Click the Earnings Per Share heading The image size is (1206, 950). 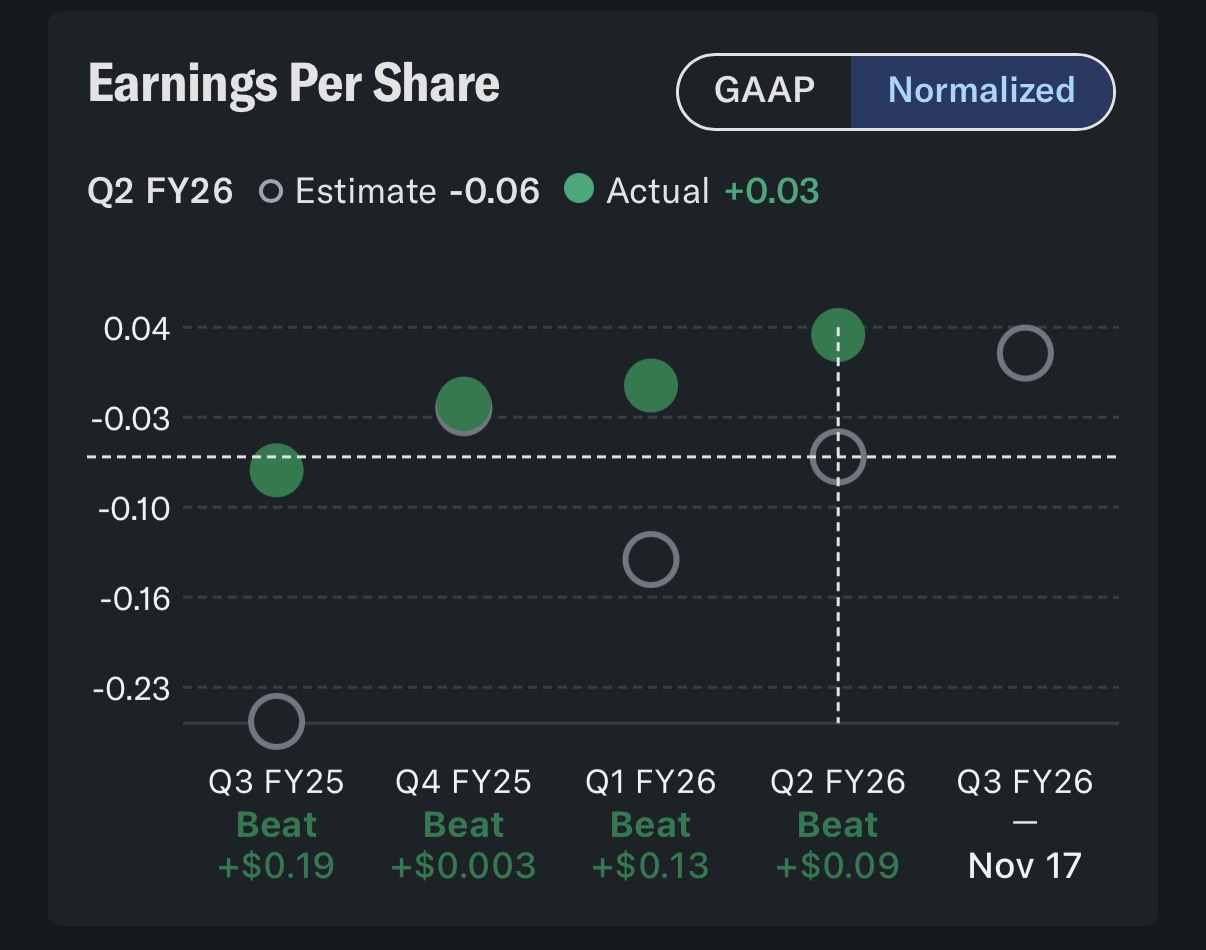pos(294,83)
